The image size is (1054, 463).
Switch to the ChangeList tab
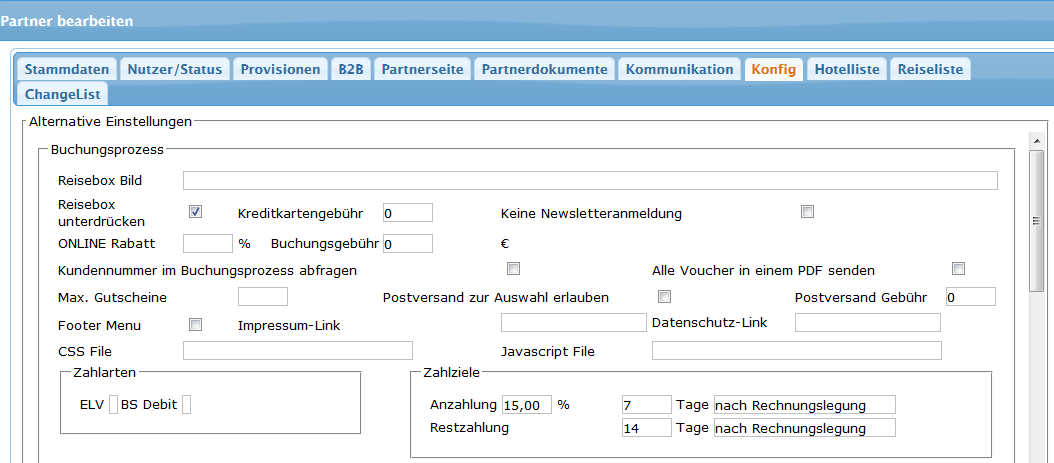(x=62, y=94)
